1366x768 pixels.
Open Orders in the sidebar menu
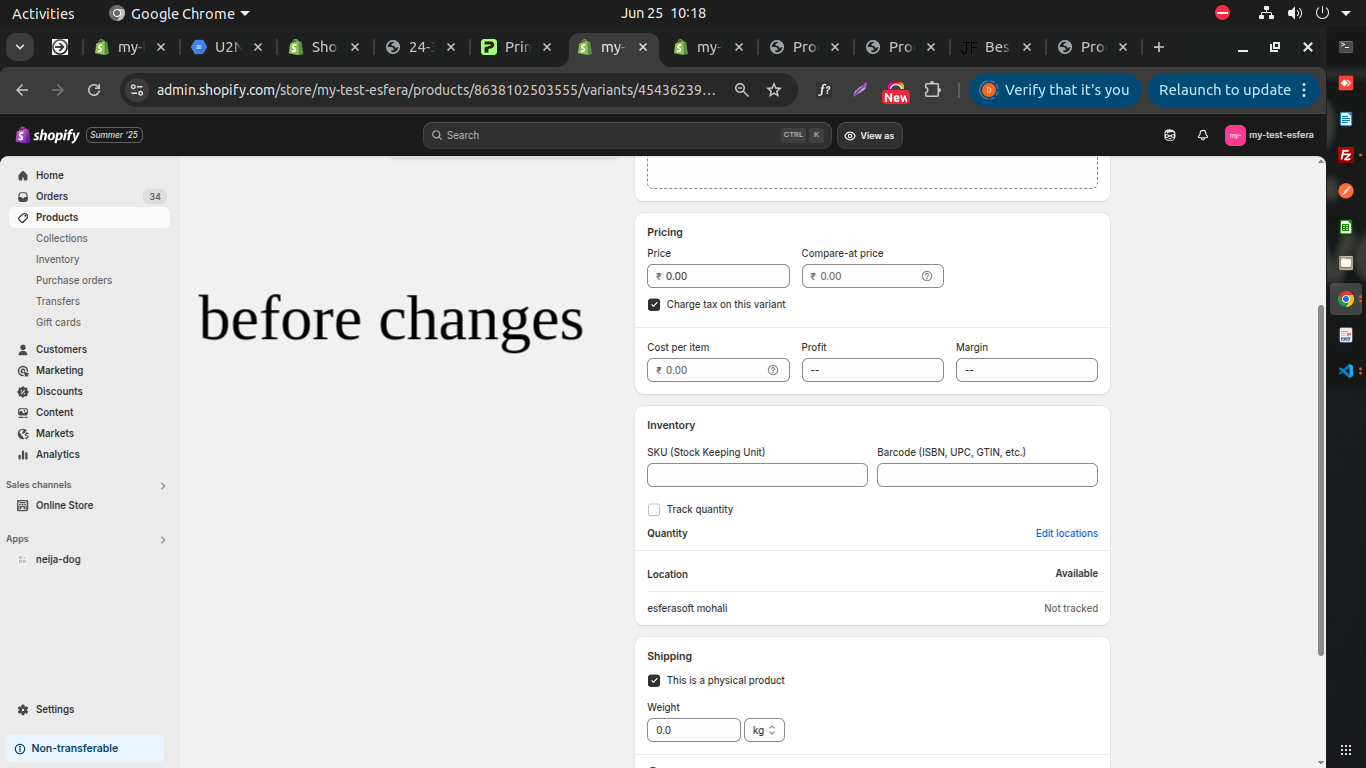coord(52,196)
